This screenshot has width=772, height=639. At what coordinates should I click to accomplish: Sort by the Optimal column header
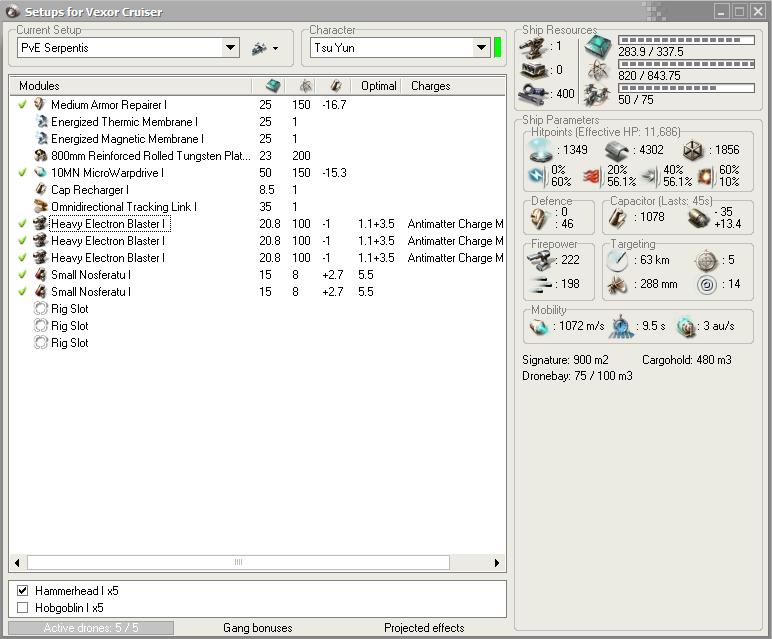(378, 86)
